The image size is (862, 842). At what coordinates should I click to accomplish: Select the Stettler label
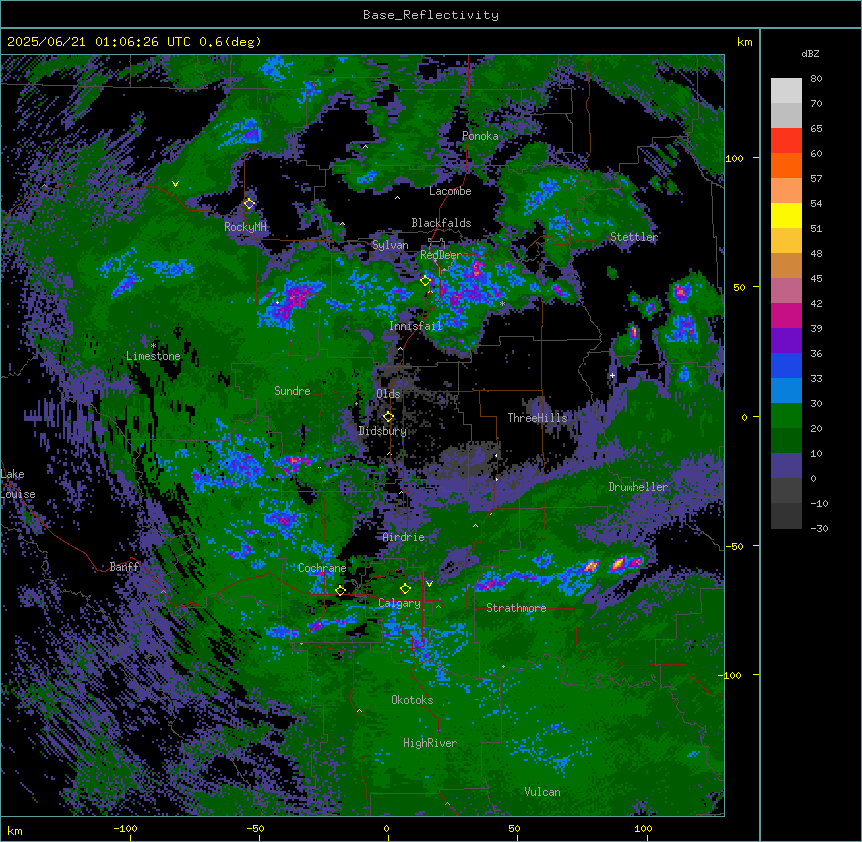pos(634,237)
